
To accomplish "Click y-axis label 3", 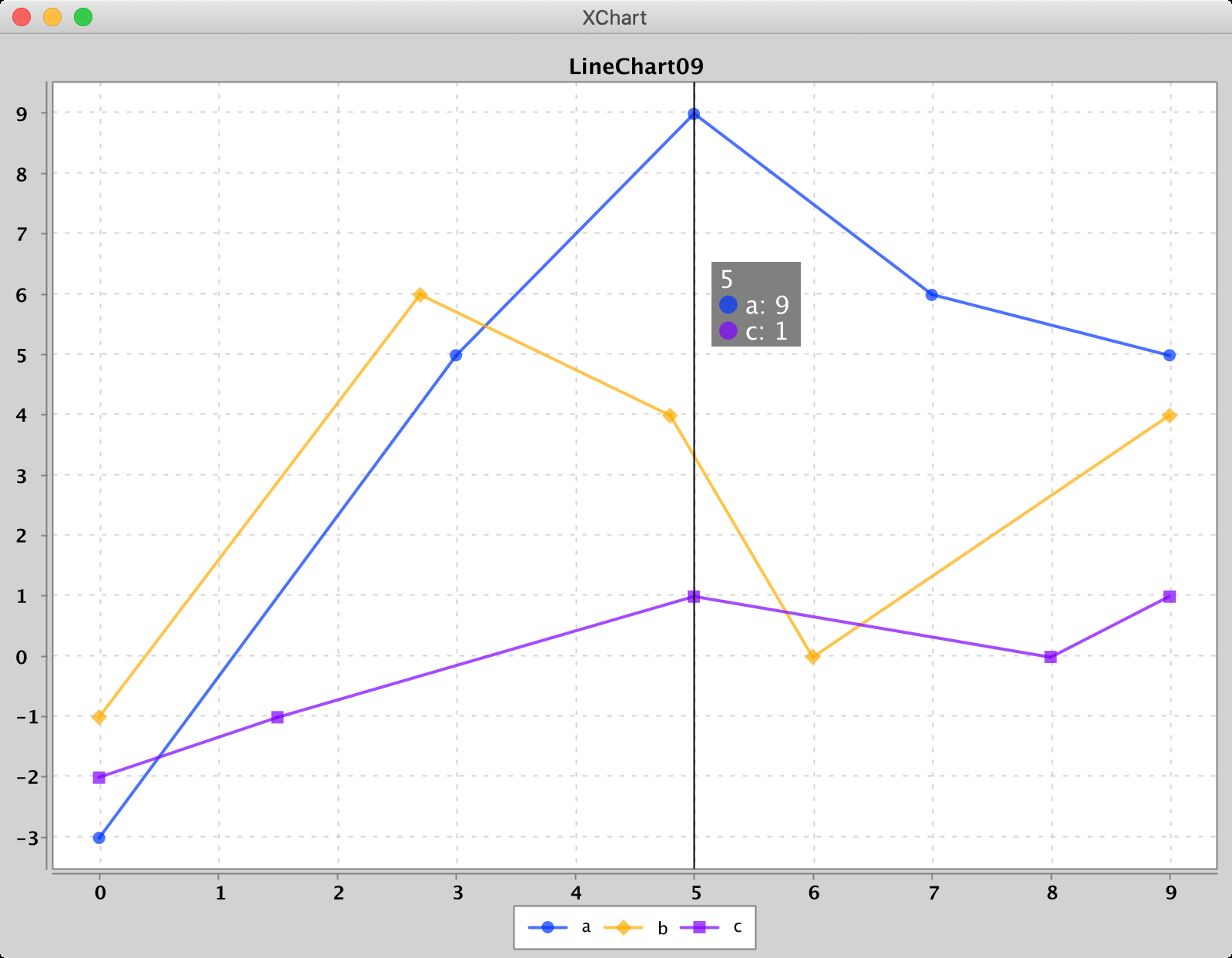I will click(x=22, y=476).
